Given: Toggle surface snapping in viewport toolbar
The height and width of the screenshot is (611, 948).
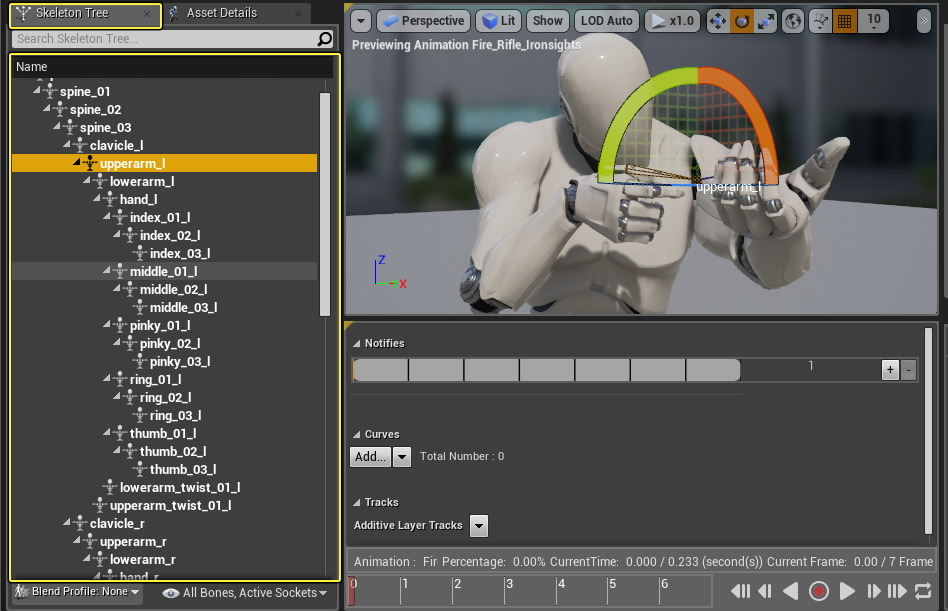Looking at the screenshot, I should coord(820,21).
